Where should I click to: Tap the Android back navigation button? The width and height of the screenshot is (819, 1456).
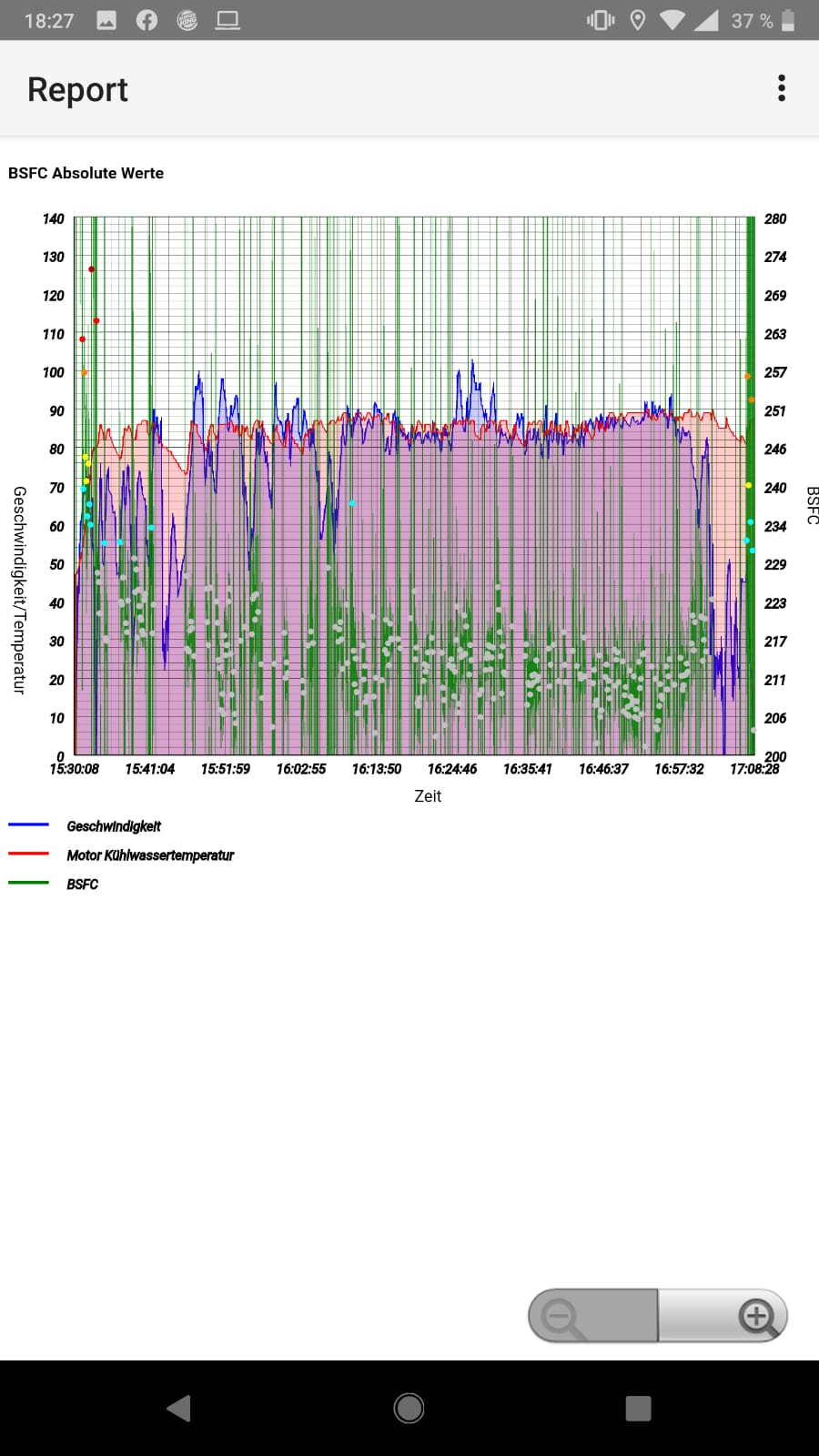(179, 1408)
